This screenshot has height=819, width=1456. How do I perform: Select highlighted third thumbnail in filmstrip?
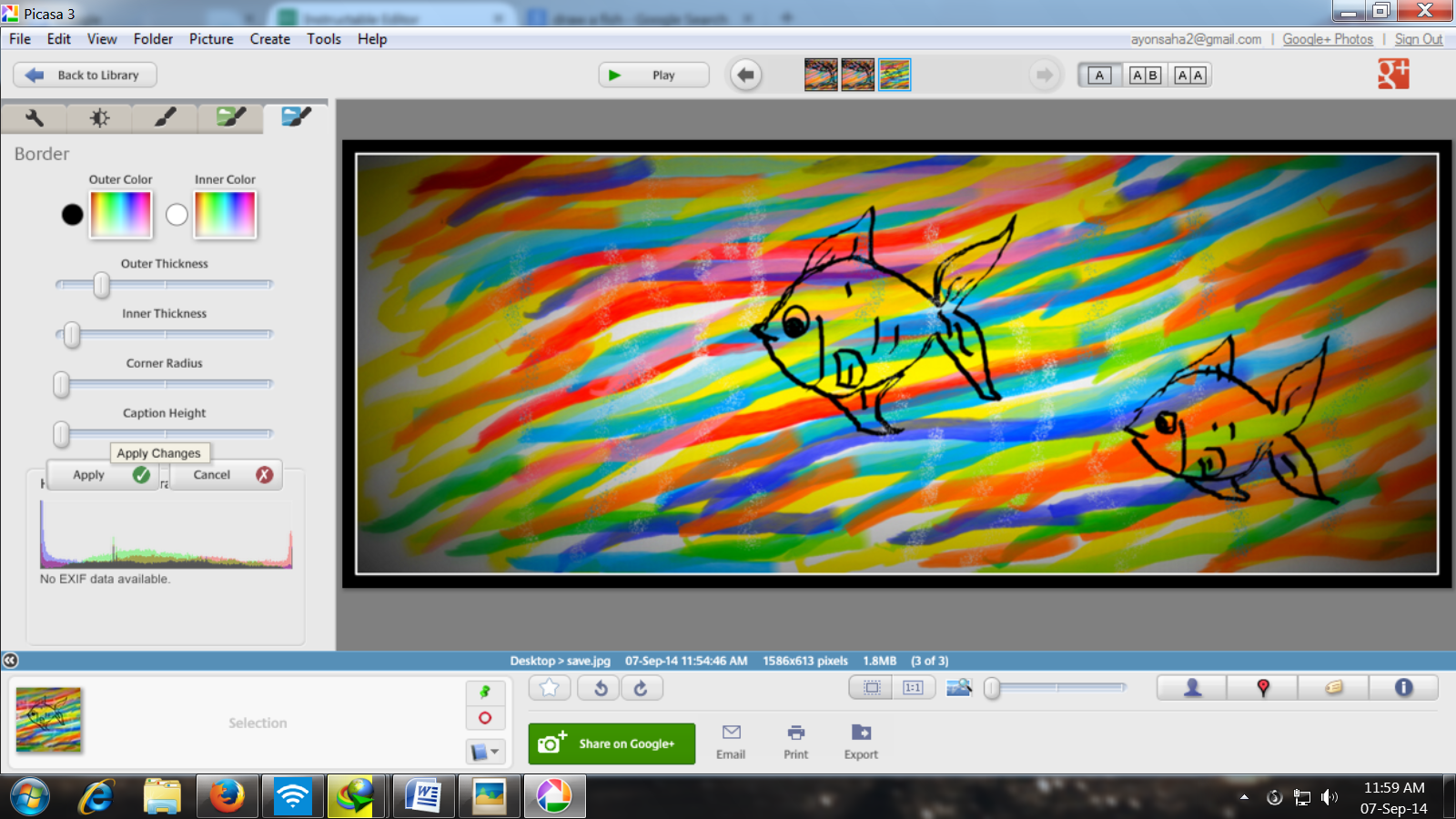click(x=895, y=75)
